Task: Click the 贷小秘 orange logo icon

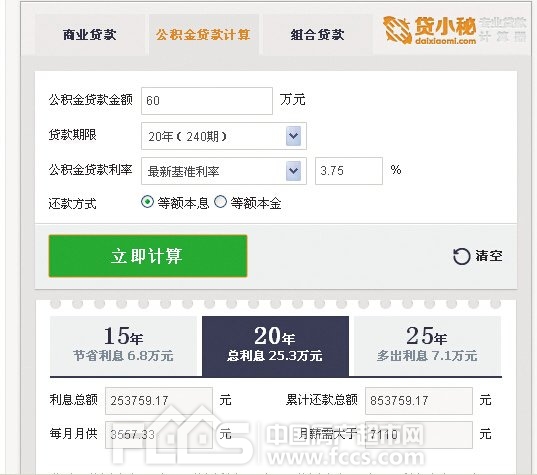Action: point(397,30)
